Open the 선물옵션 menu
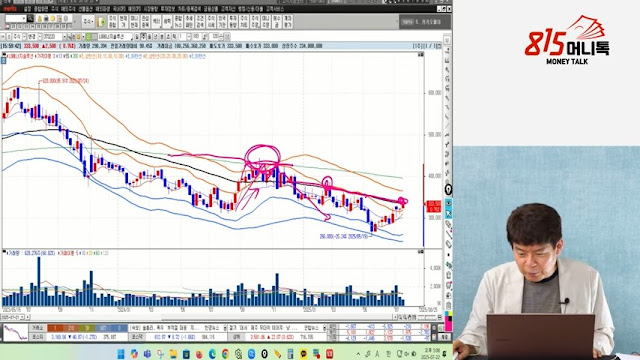This screenshot has height=360, width=640. [x=85, y=9]
